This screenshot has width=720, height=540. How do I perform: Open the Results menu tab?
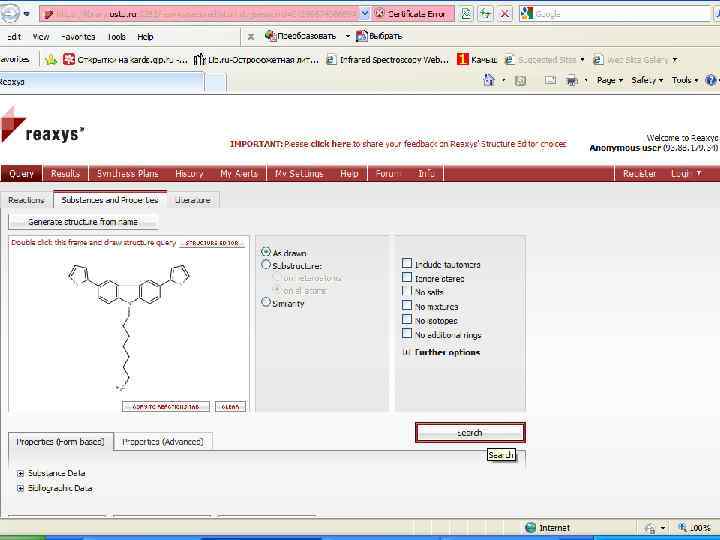[65, 174]
